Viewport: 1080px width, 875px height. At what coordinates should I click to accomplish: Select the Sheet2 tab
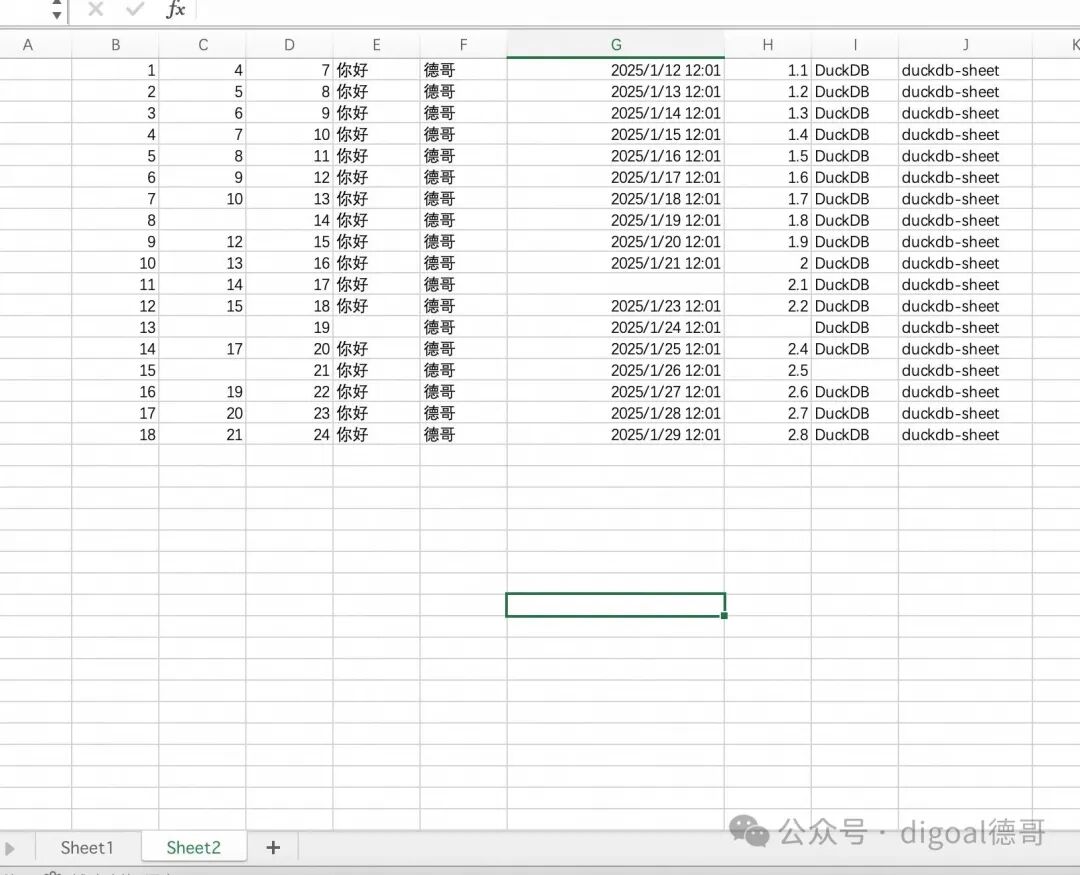(x=194, y=847)
